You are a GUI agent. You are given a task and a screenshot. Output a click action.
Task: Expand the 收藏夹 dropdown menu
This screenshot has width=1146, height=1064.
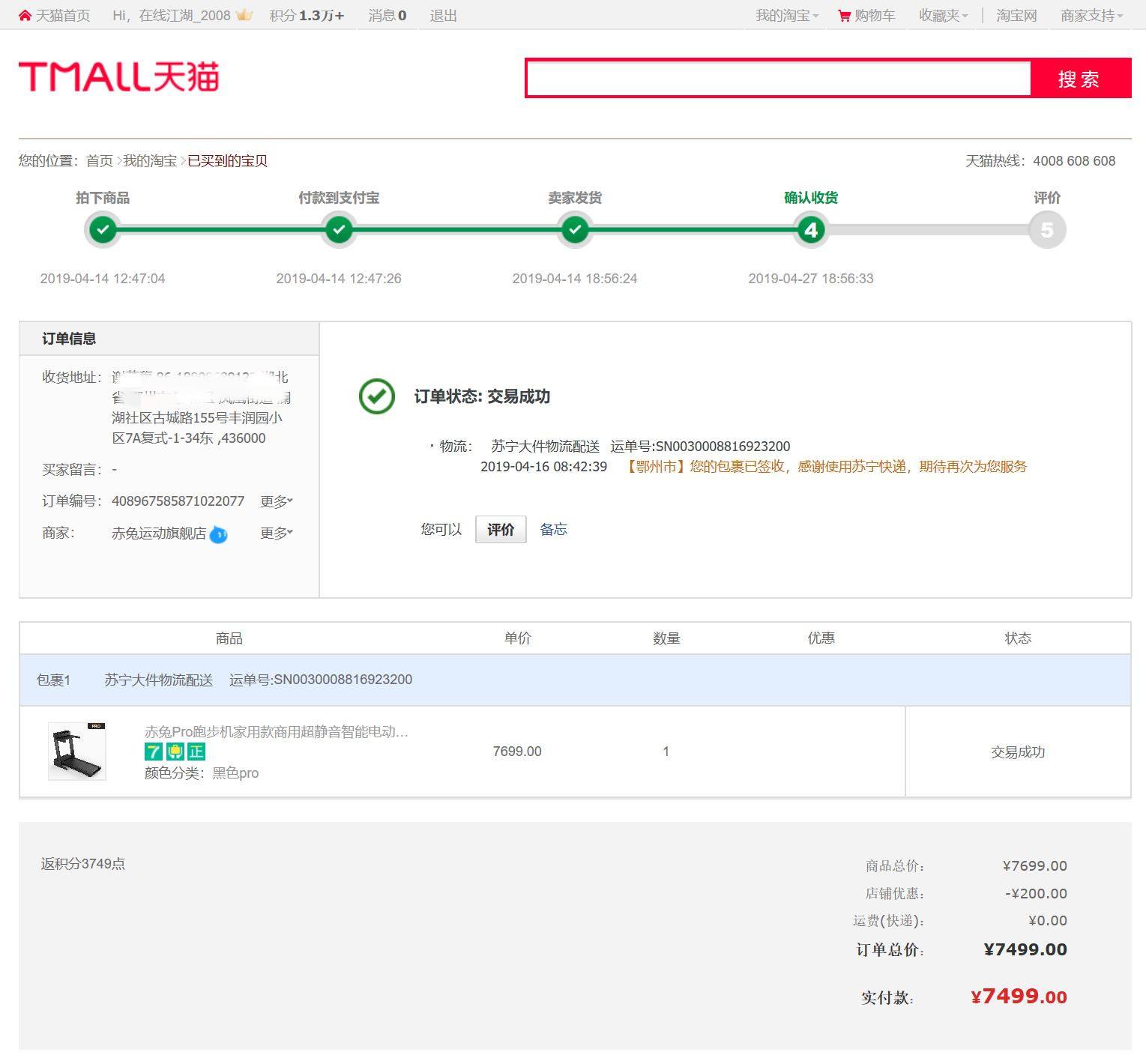[944, 16]
